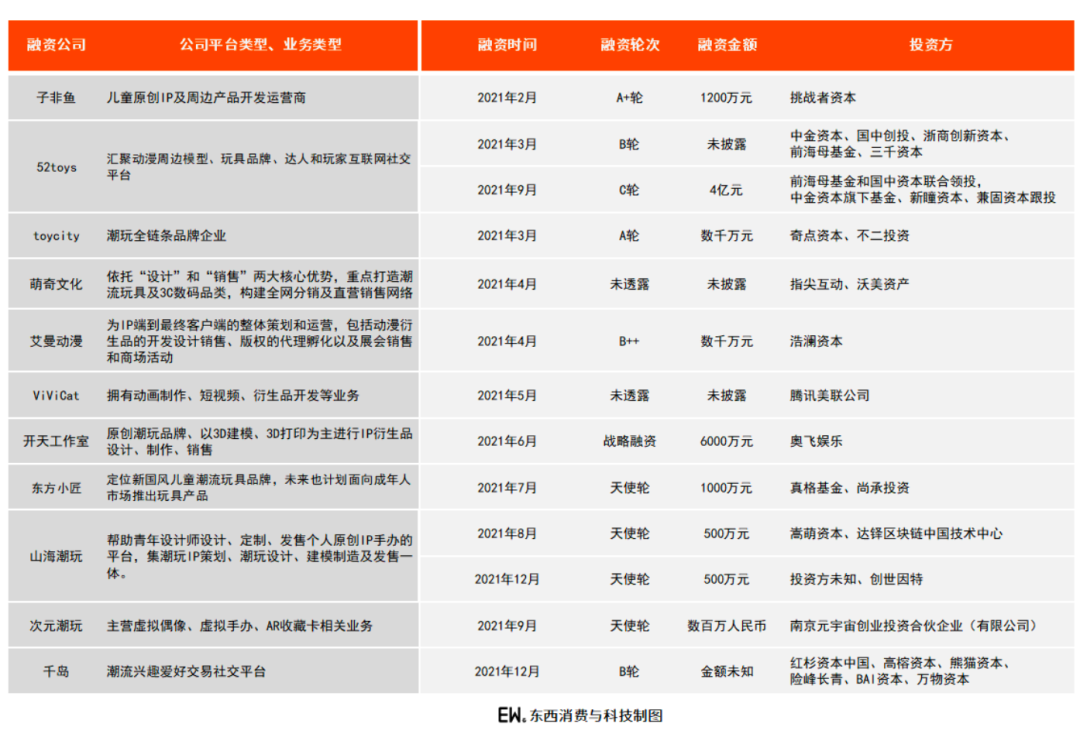Viewport: 1080px width, 734px height.
Task: Click 潮玩全链条品牌企业 description
Action: (x=166, y=235)
